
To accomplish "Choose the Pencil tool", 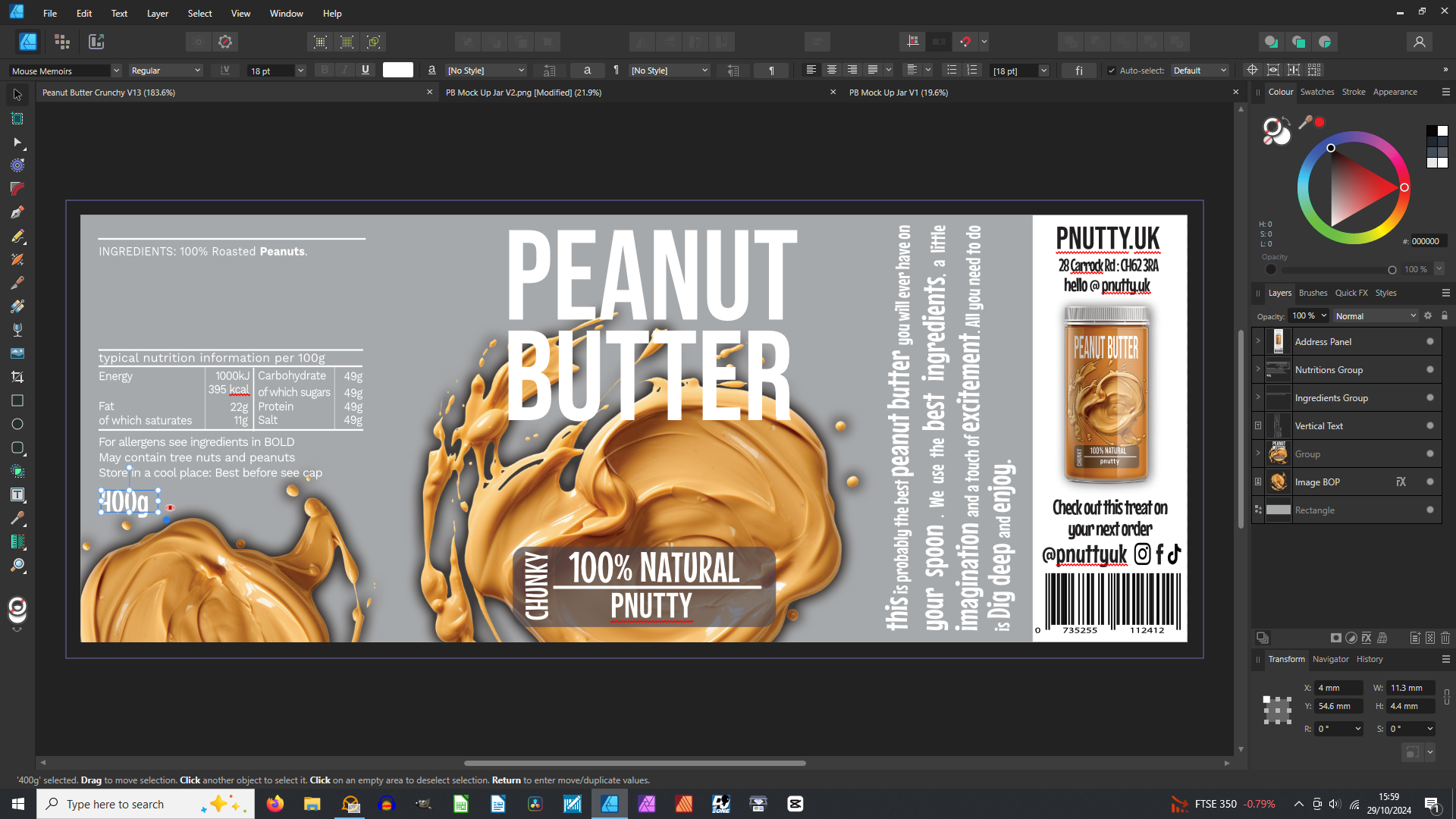I will 17,236.
